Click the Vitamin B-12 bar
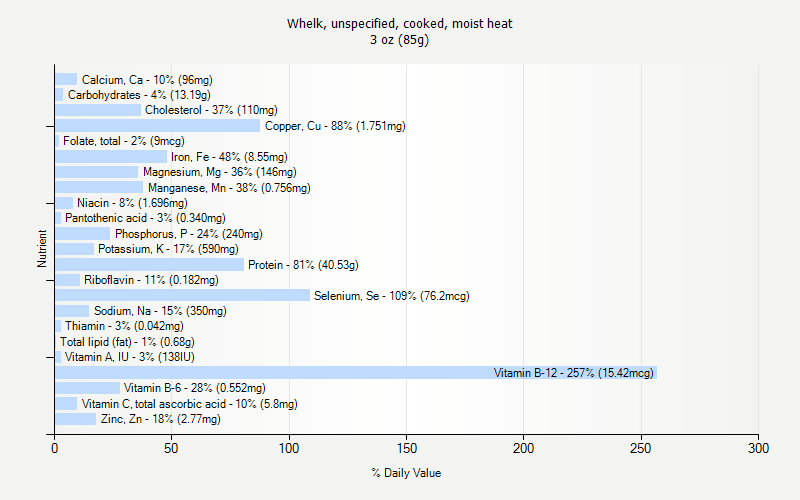 click(x=356, y=372)
